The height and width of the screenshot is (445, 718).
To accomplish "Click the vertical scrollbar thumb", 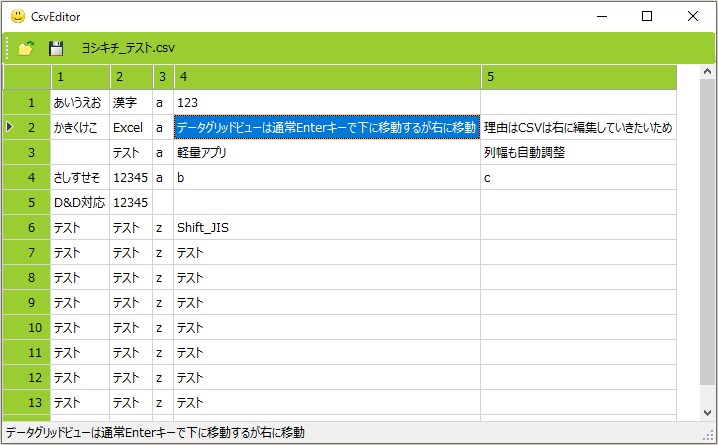I will (707, 232).
